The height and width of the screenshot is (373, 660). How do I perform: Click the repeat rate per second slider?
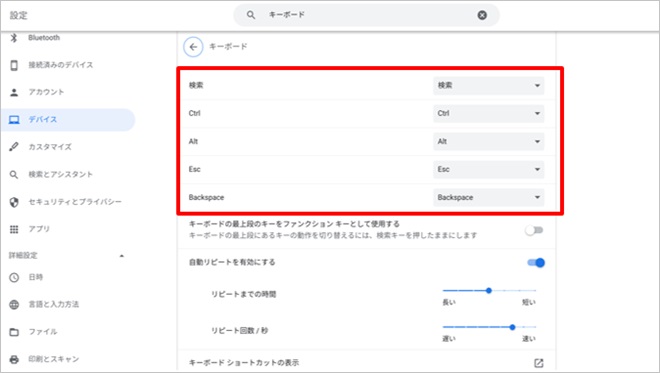[489, 327]
